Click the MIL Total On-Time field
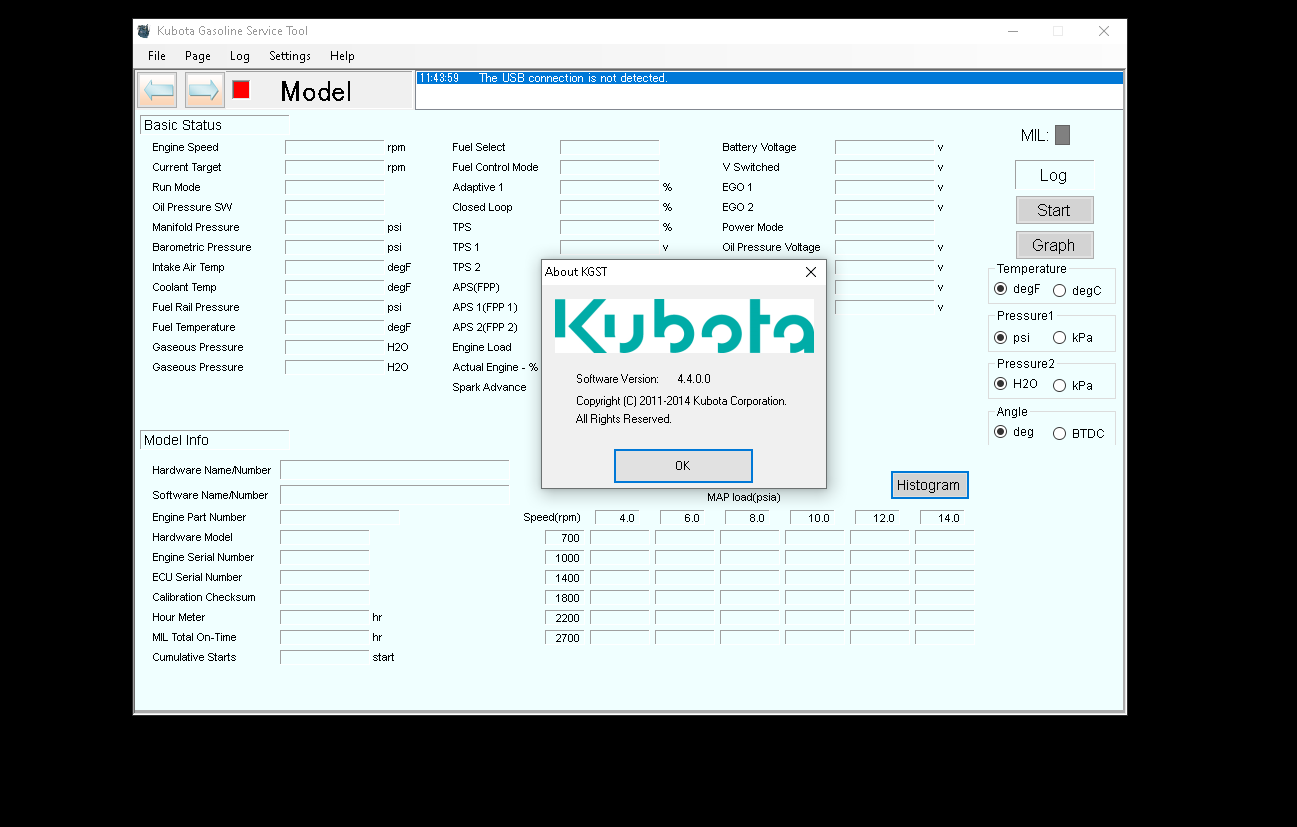The image size is (1297, 827). [x=324, y=637]
